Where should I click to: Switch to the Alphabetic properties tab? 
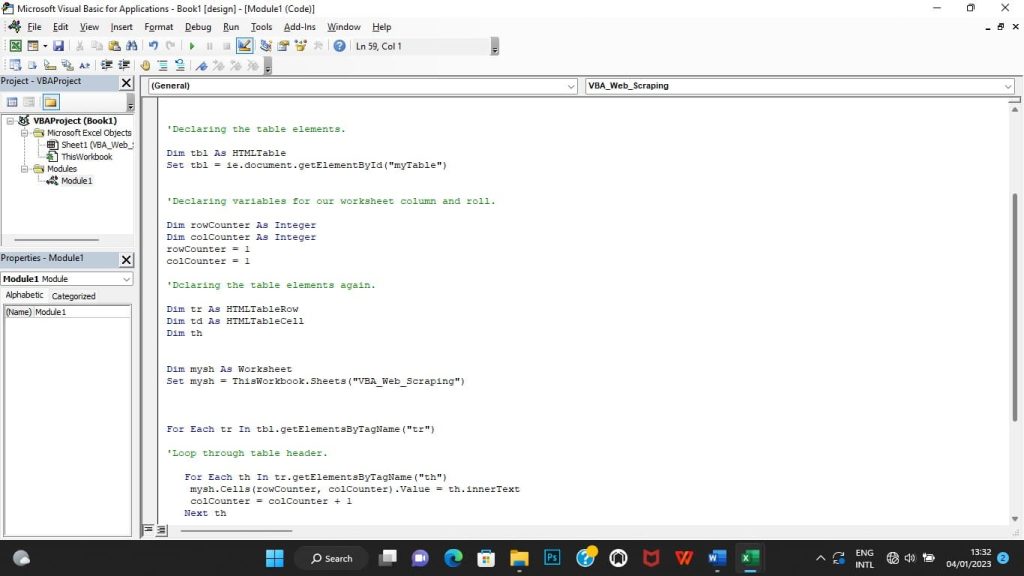click(24, 295)
